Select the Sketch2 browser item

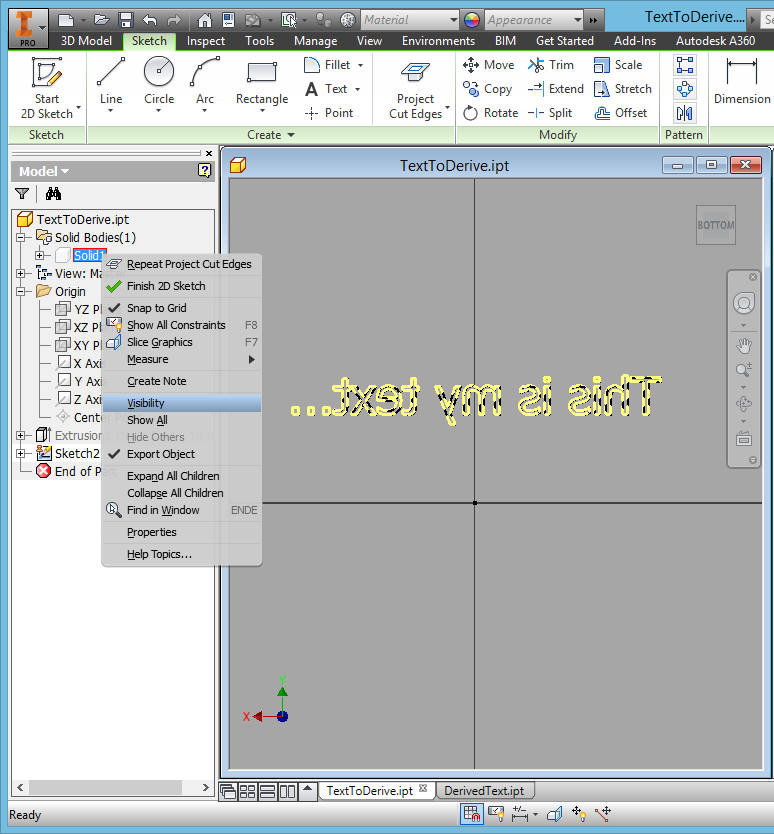point(77,454)
